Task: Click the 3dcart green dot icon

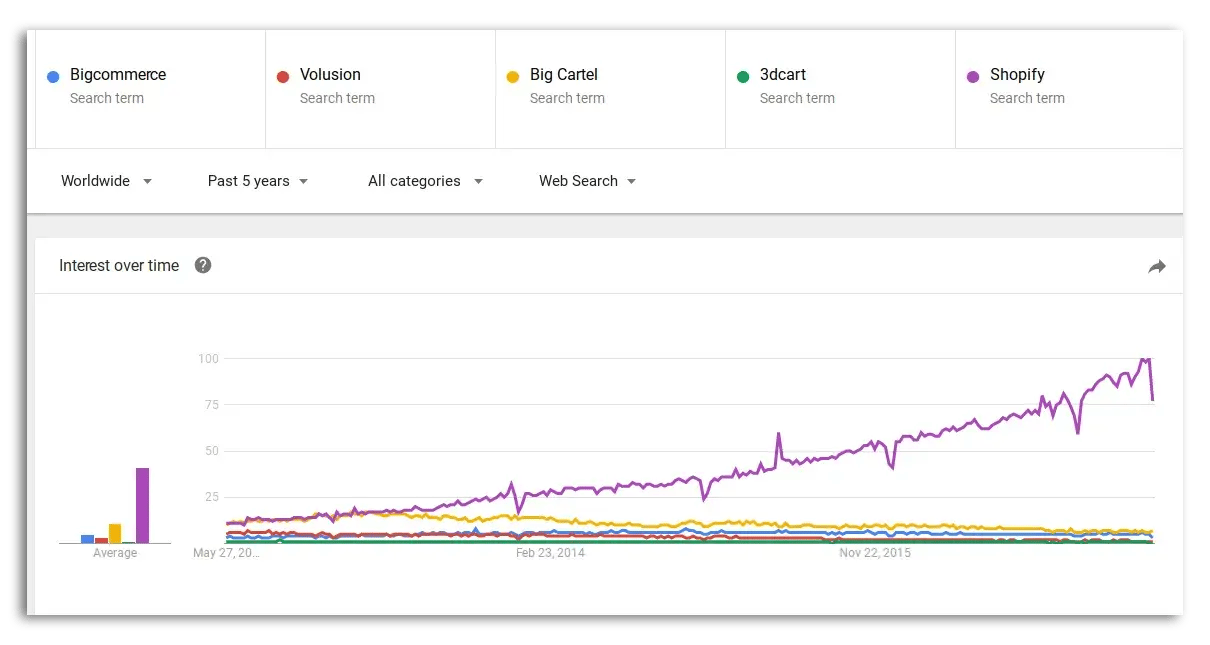Action: pyautogui.click(x=744, y=74)
